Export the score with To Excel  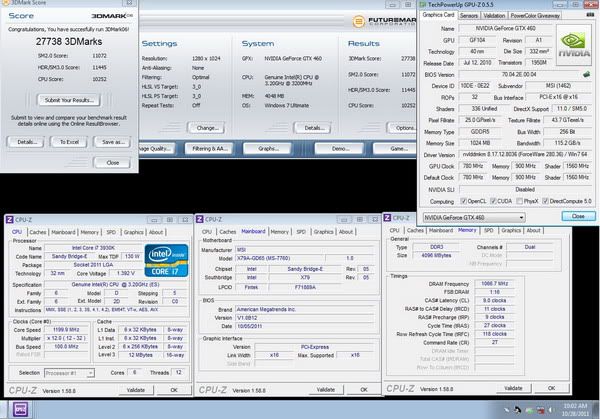[69, 142]
